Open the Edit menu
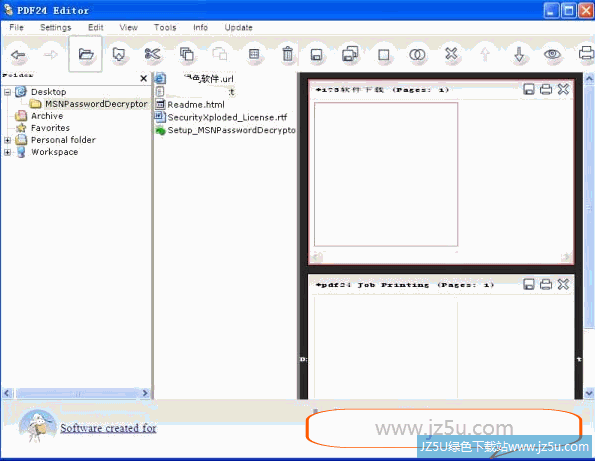595x461 pixels. click(x=96, y=27)
